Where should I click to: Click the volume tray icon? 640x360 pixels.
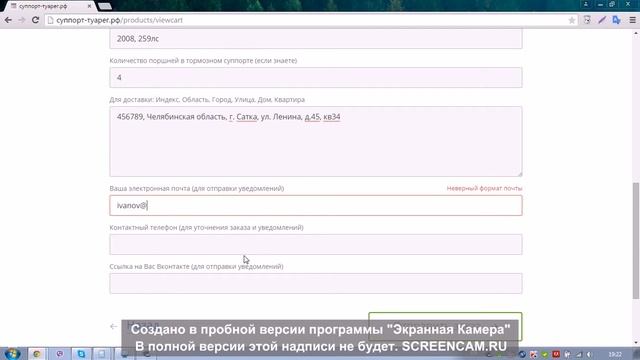pos(589,354)
